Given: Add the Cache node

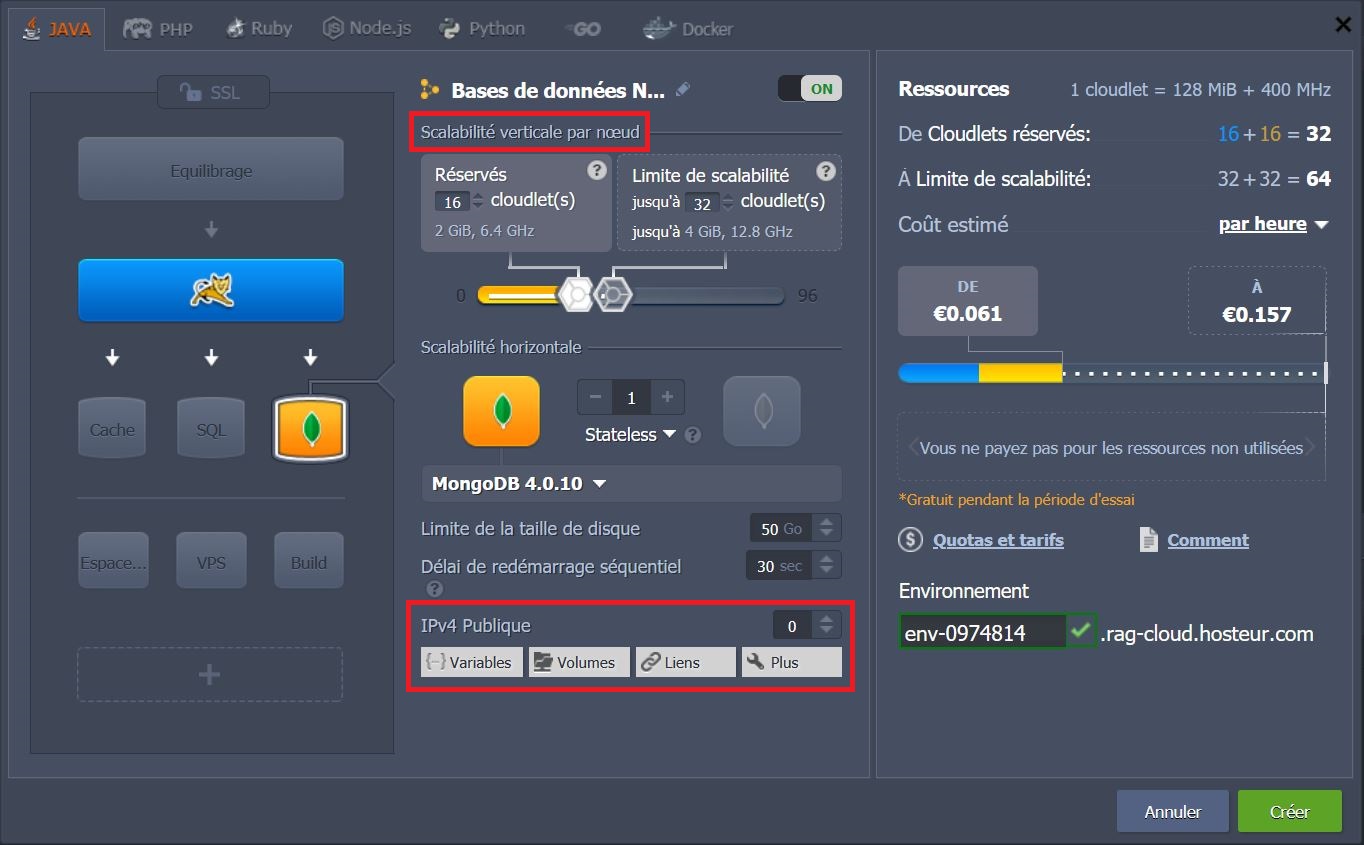Looking at the screenshot, I should 112,429.
